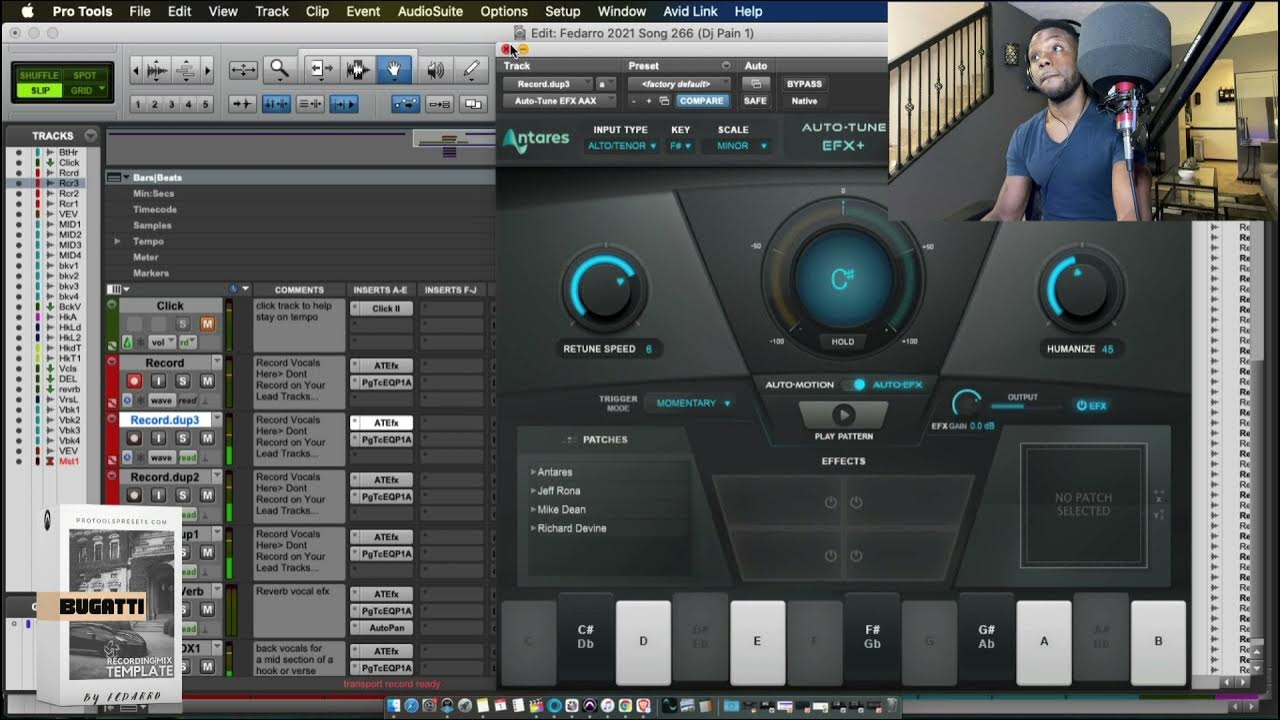1280x720 pixels.
Task: Toggle the HOLD button on pitch display
Action: [843, 342]
